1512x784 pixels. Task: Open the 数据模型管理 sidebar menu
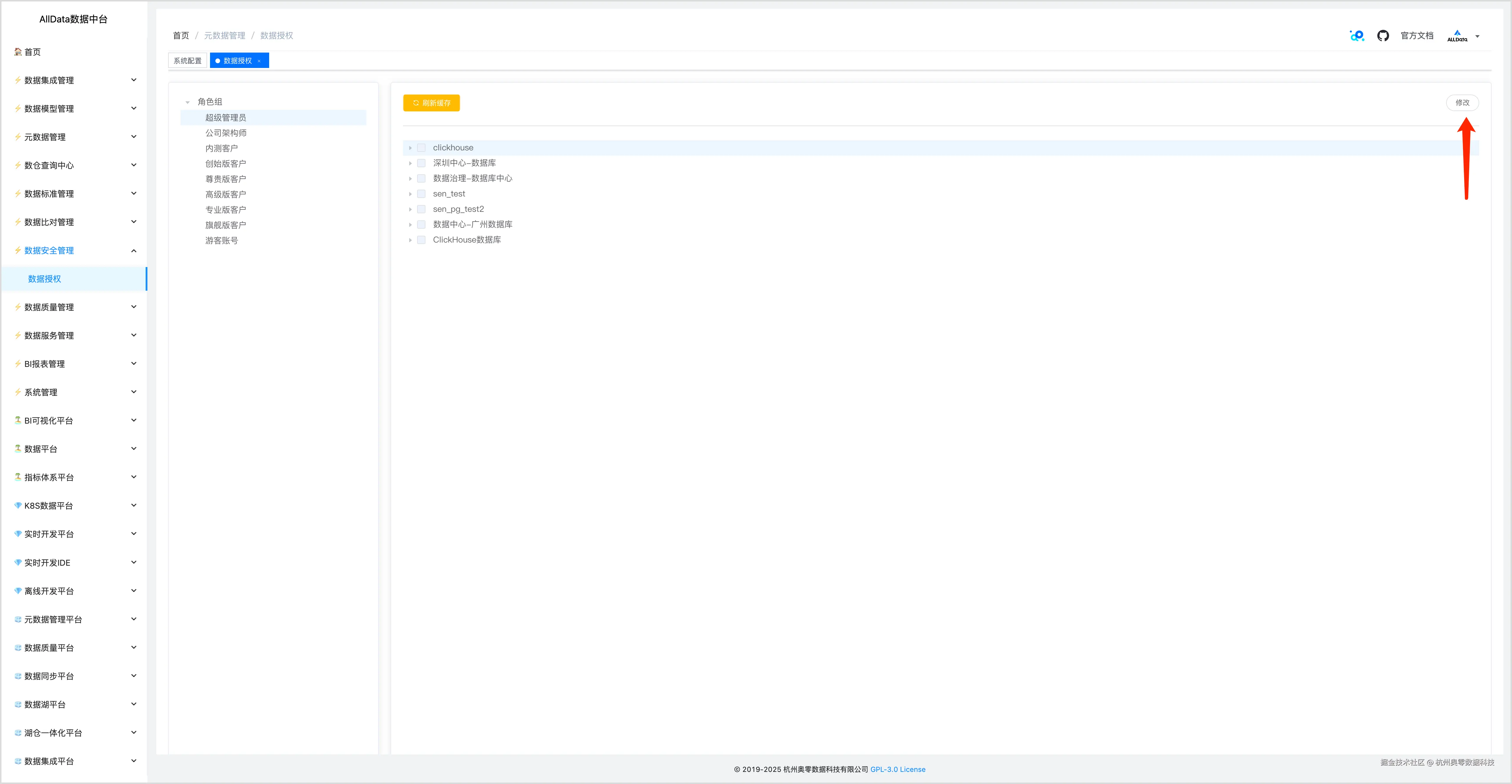[x=74, y=109]
